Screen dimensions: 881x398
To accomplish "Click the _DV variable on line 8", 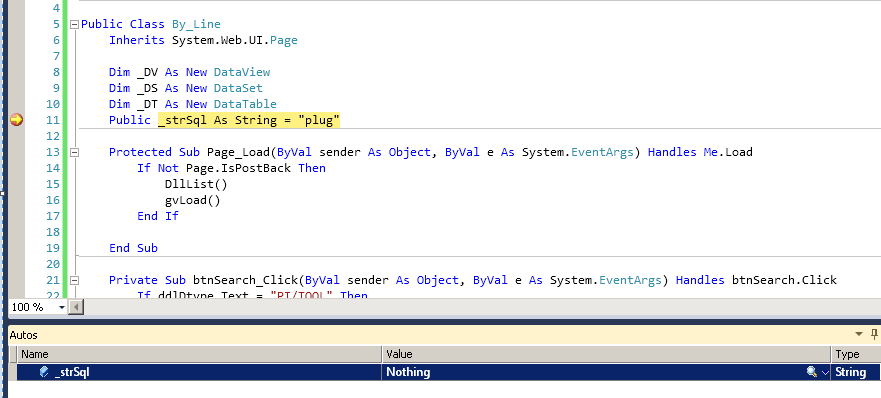I will pyautogui.click(x=147, y=72).
